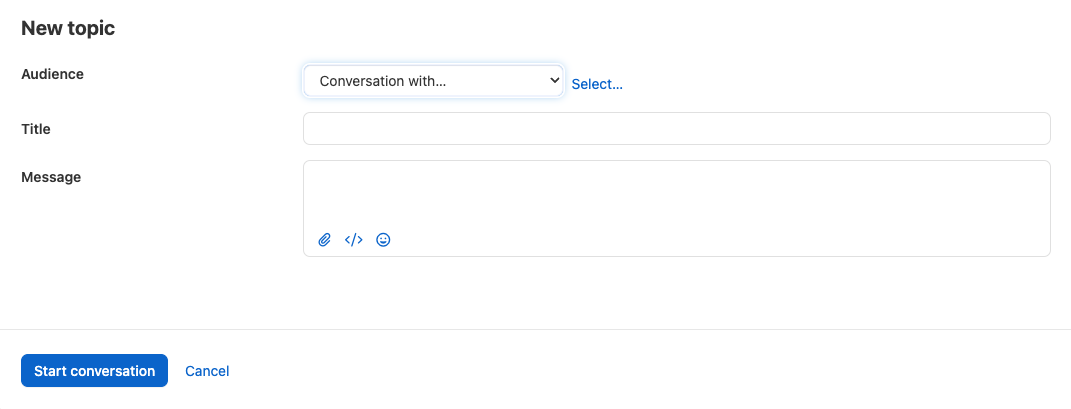Click the 'Conversation with...' text in the combo box

382,81
